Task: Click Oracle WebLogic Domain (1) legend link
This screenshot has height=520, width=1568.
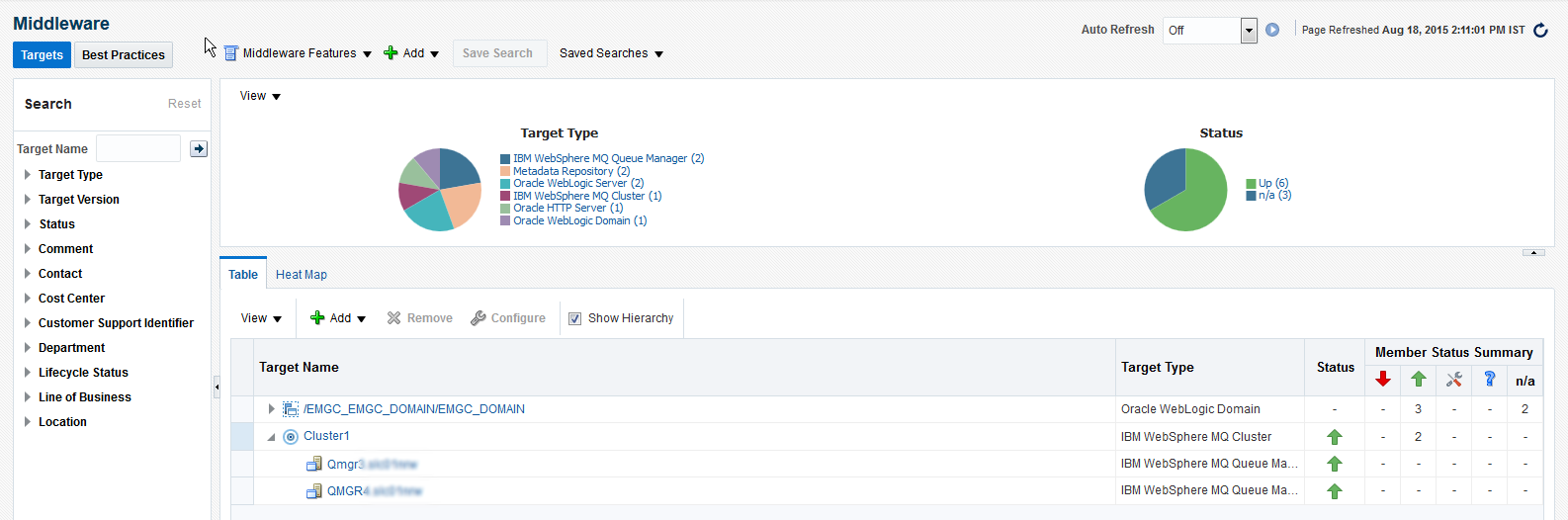Action: pos(579,220)
